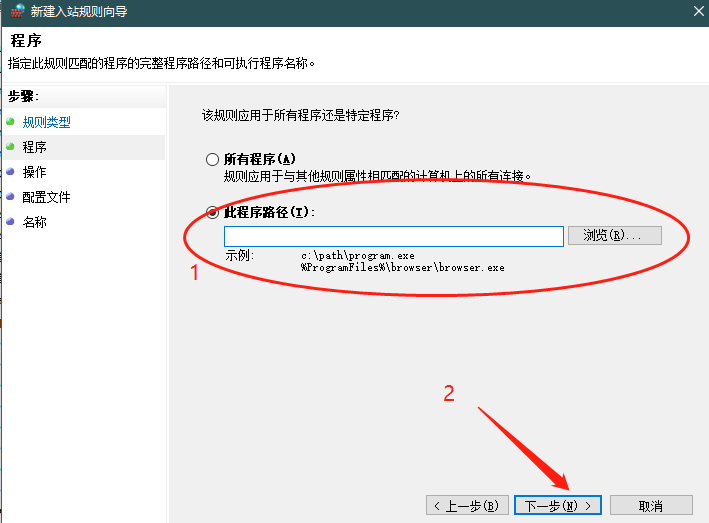This screenshot has height=523, width=709.
Task: Click the blue bullet beside 配置文件
Action: [10, 196]
